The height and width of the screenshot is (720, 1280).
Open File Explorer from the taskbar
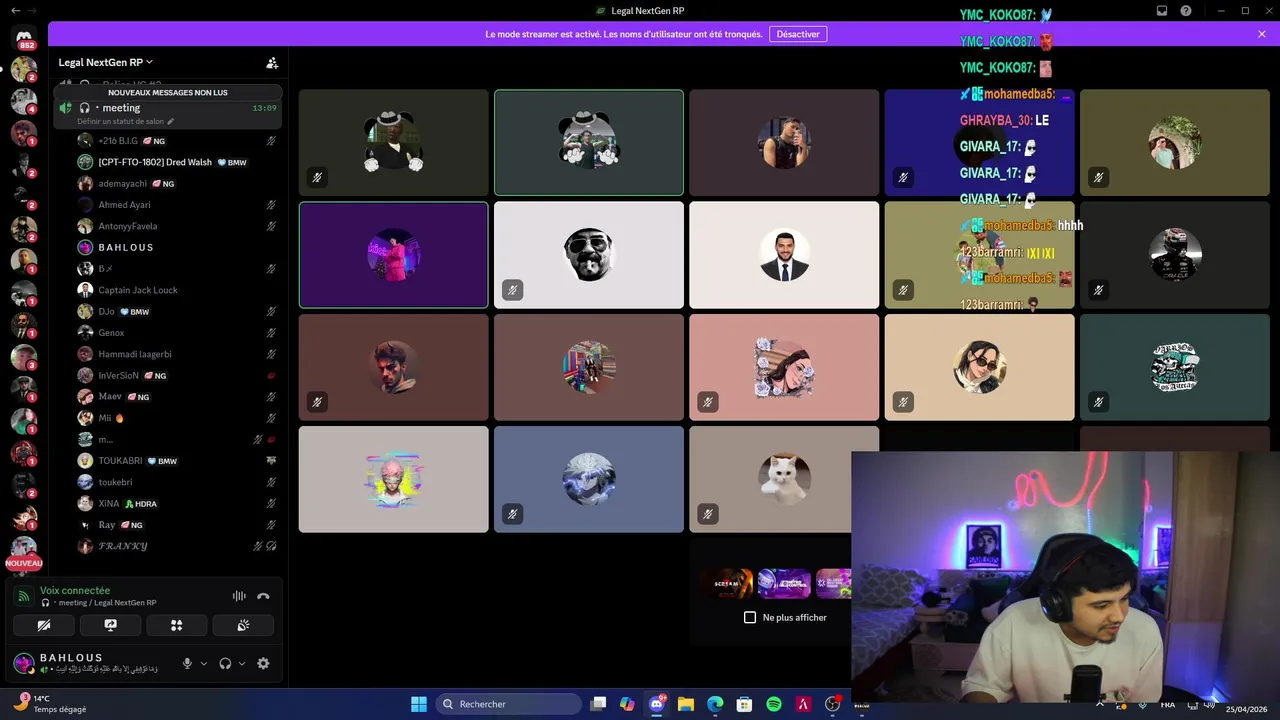686,704
